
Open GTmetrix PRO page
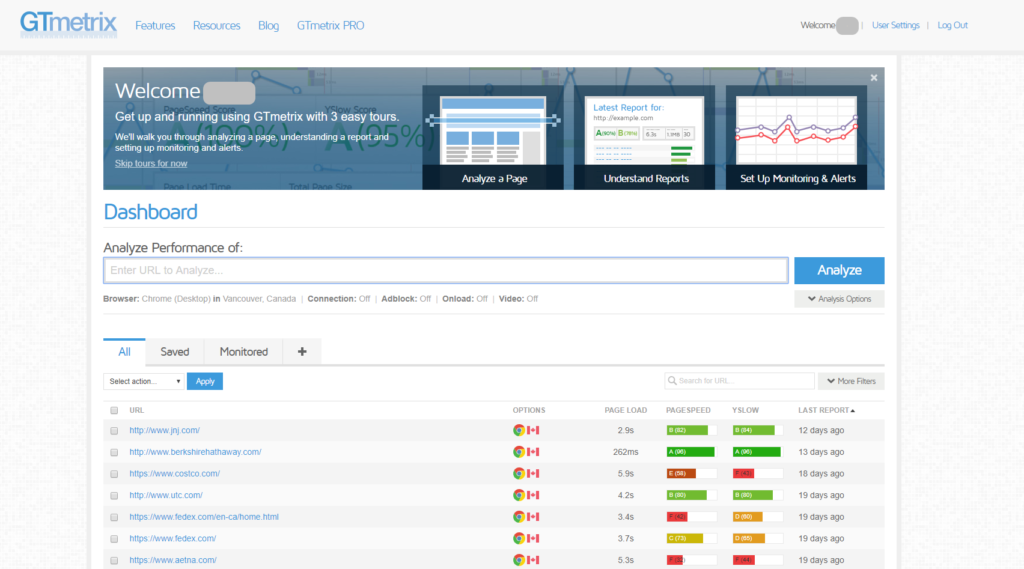point(330,25)
